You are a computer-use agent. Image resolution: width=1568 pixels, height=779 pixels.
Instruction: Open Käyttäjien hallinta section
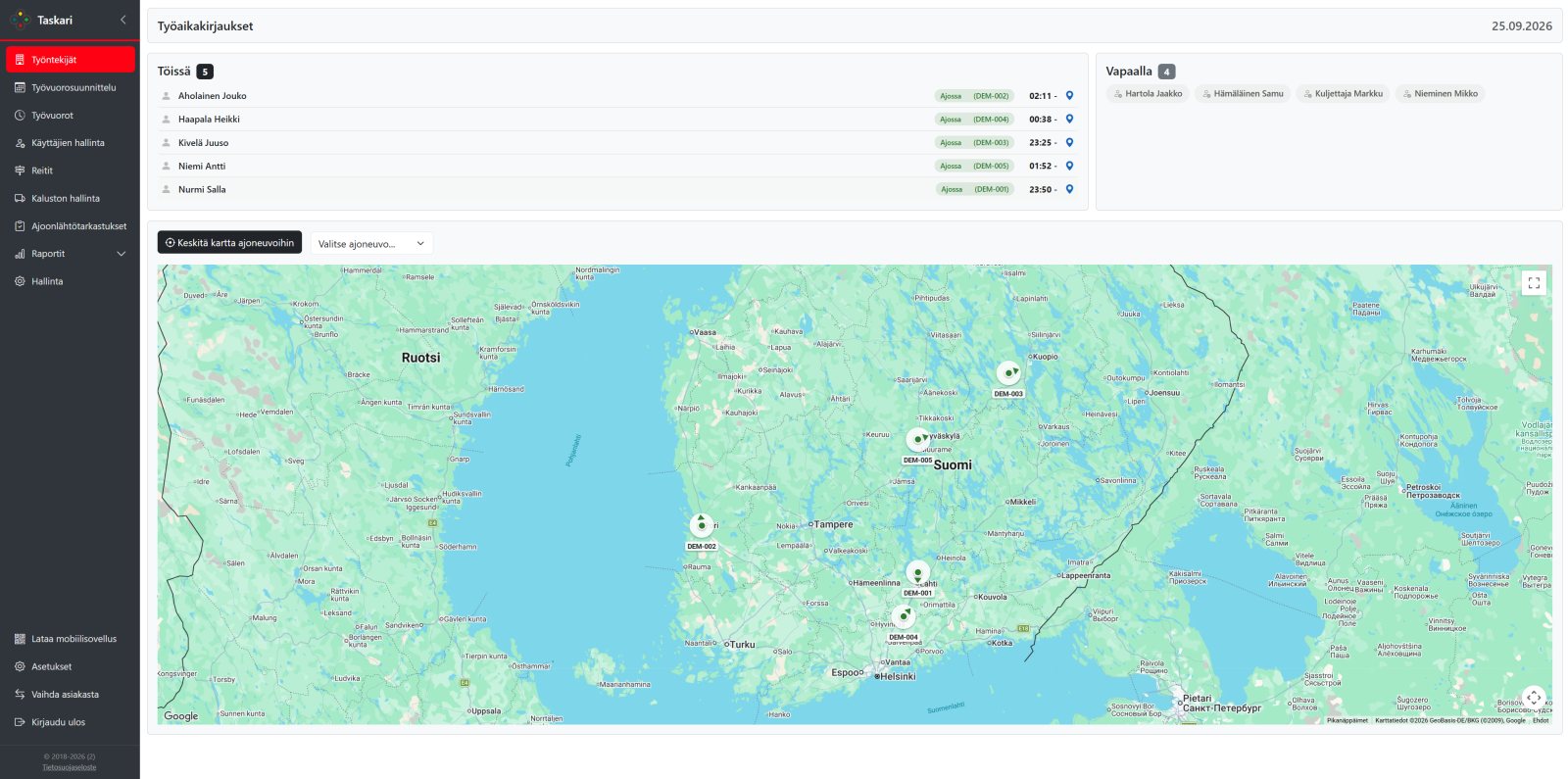click(70, 143)
